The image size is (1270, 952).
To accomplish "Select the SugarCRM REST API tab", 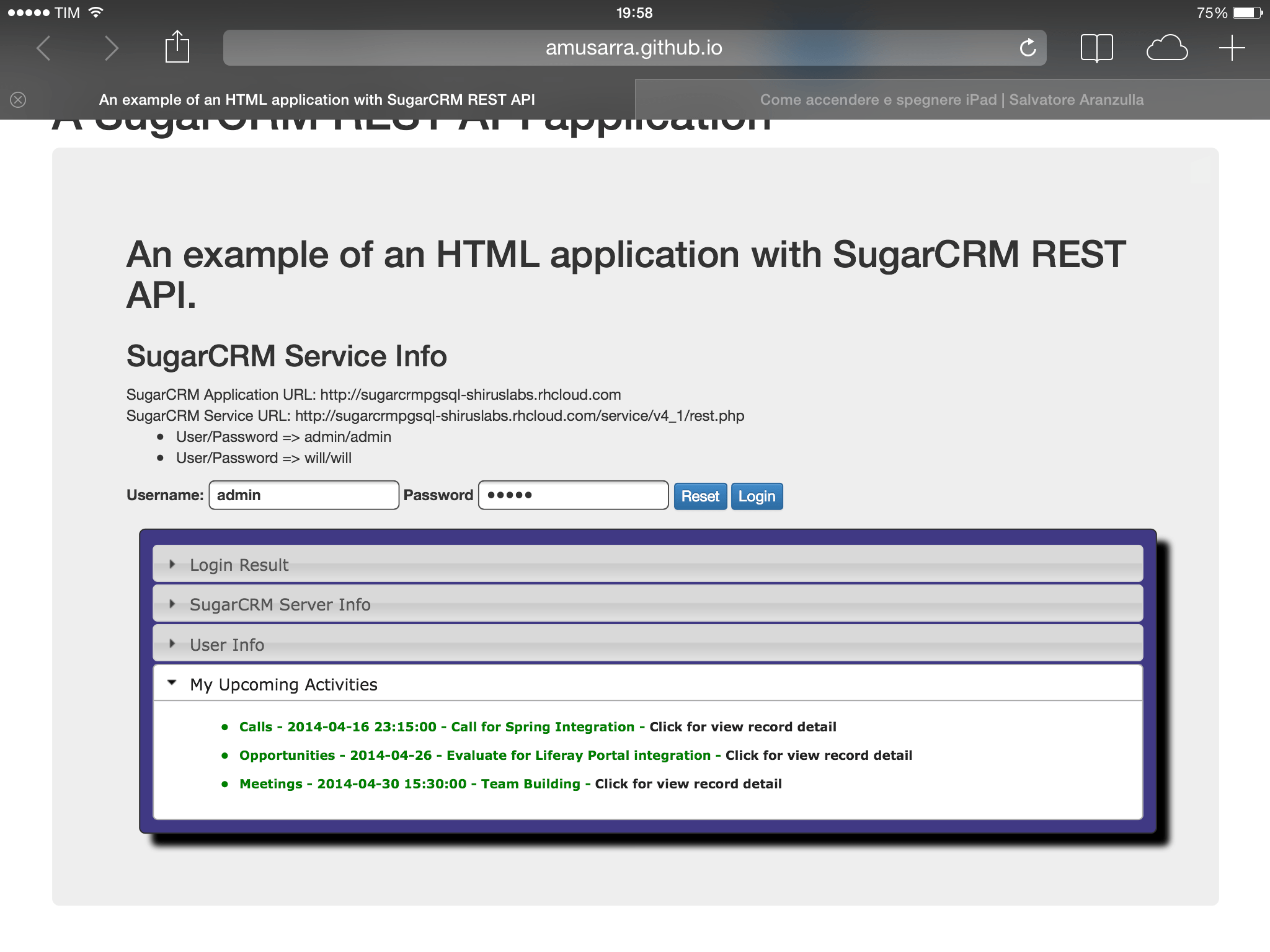I will [x=317, y=100].
